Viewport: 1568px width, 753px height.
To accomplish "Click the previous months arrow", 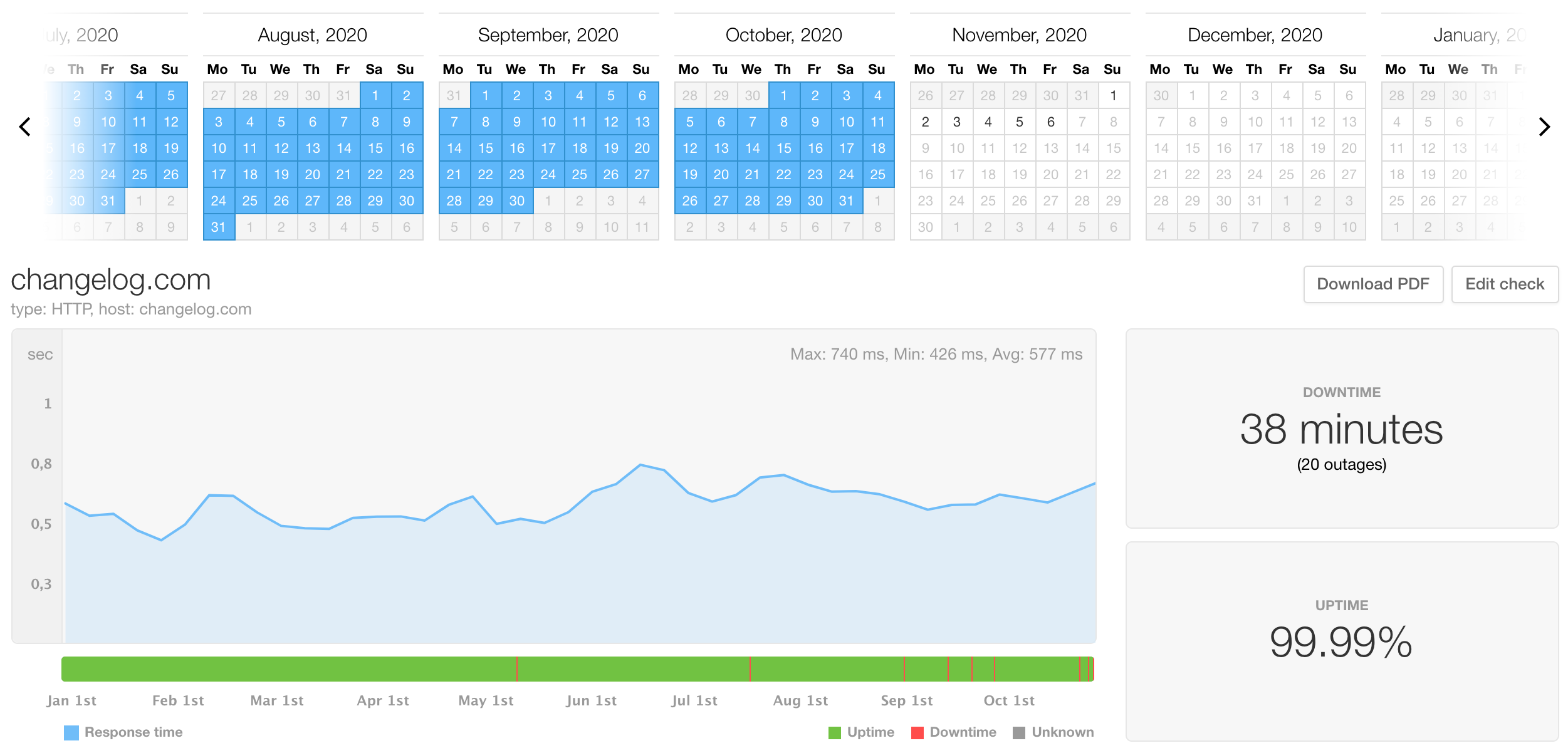I will coord(25,127).
